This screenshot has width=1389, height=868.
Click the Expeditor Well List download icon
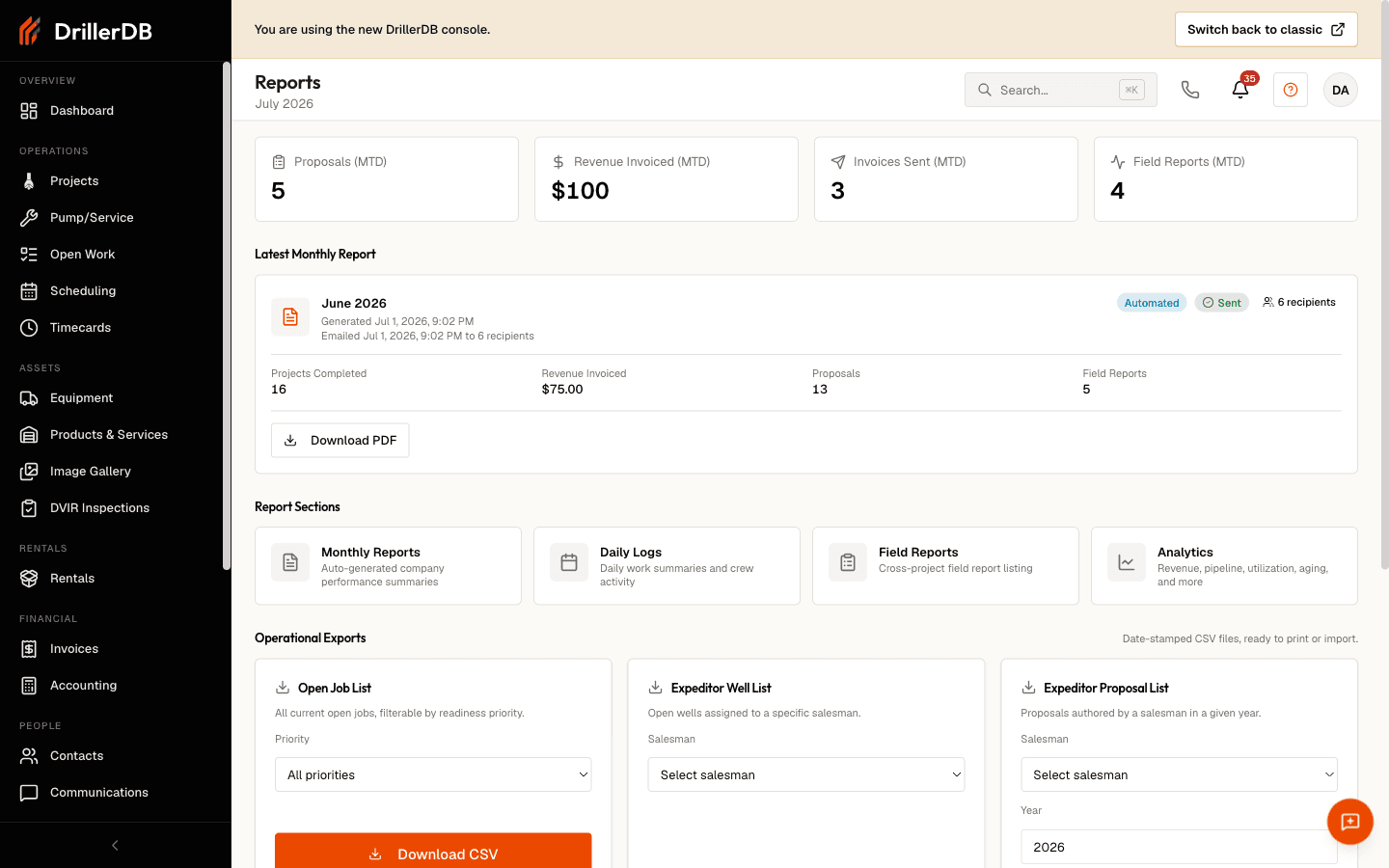[x=656, y=688]
